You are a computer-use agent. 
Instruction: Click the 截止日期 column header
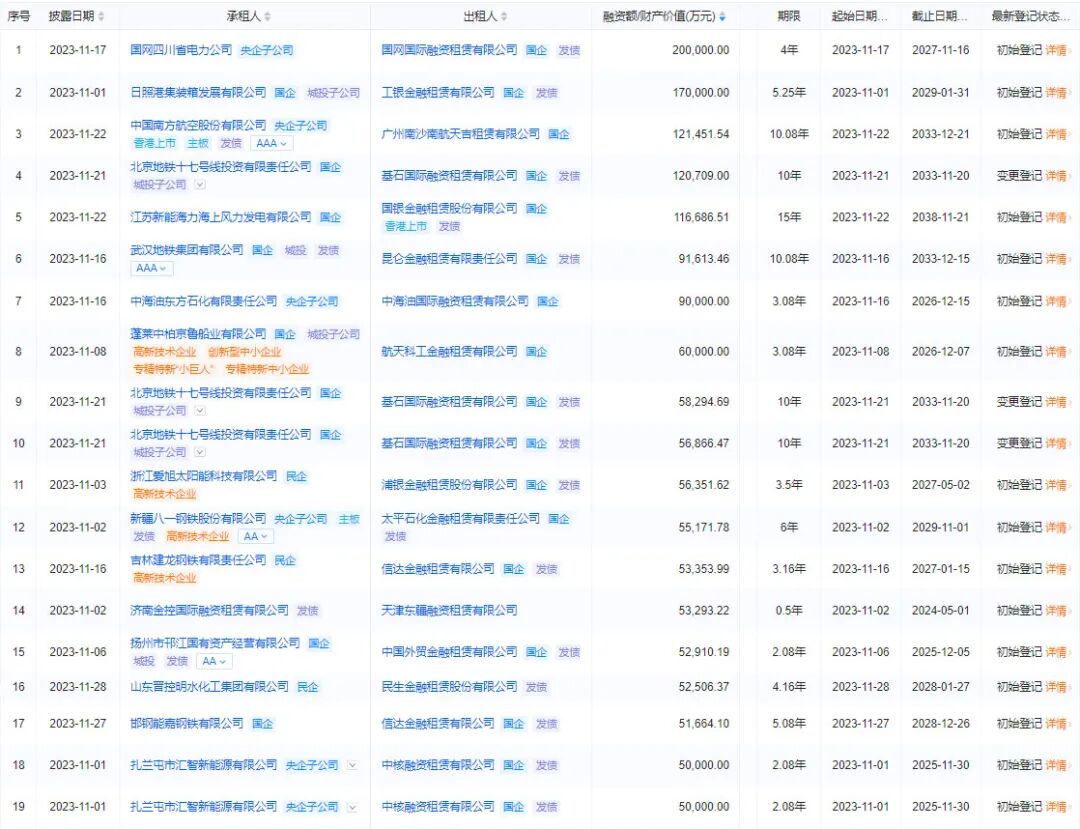click(x=939, y=16)
